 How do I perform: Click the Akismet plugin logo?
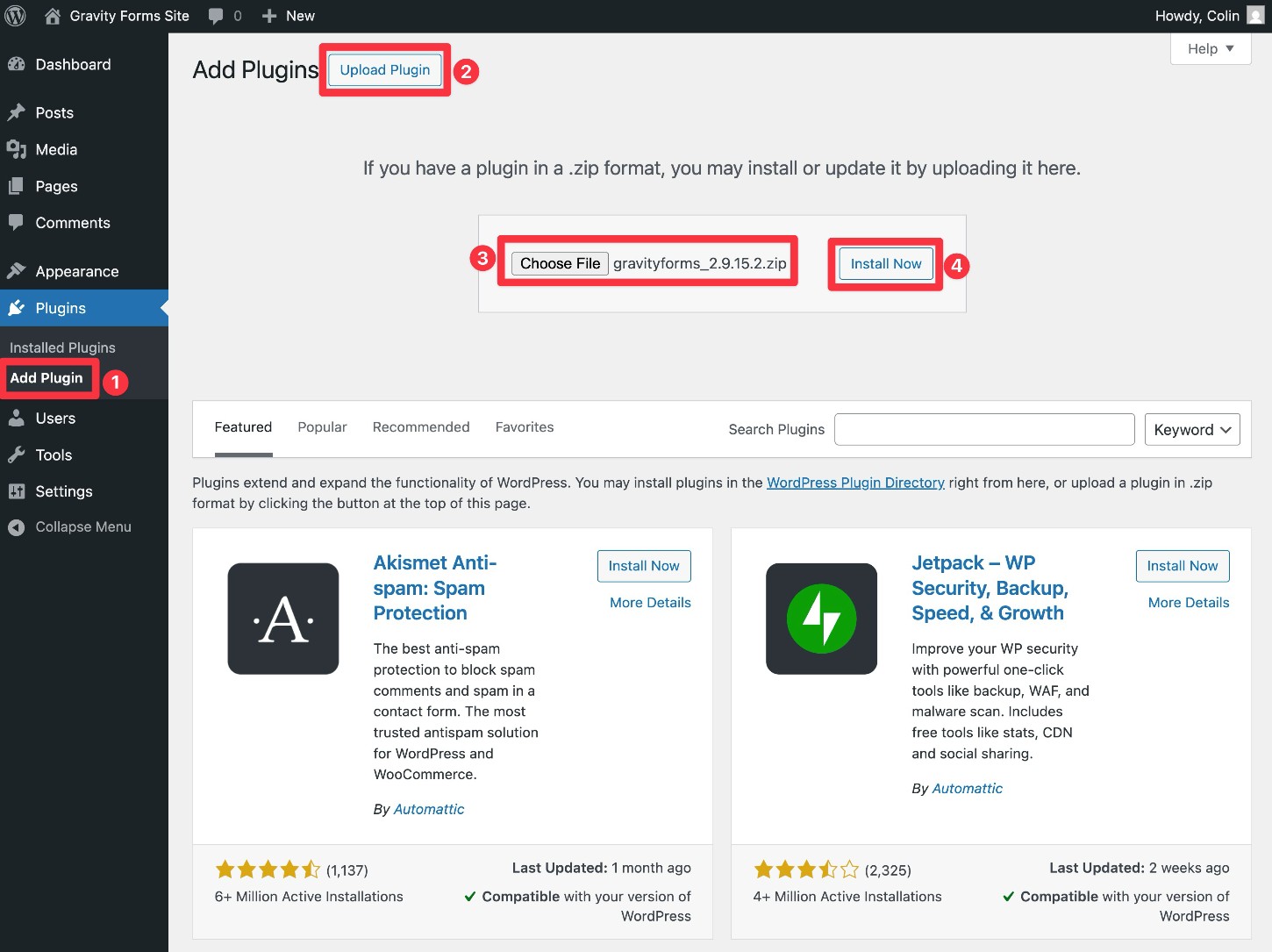pos(283,619)
